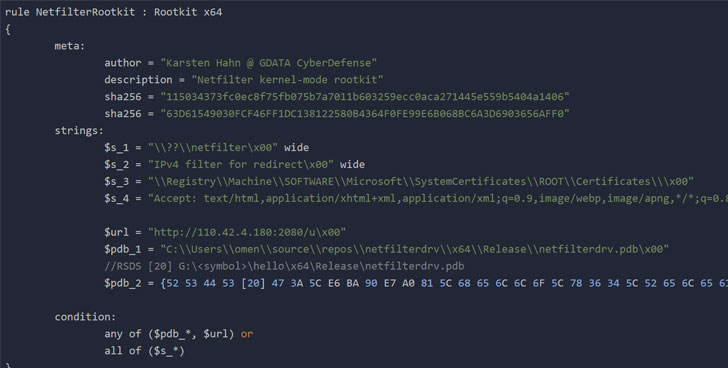Click the description string value

287,80
